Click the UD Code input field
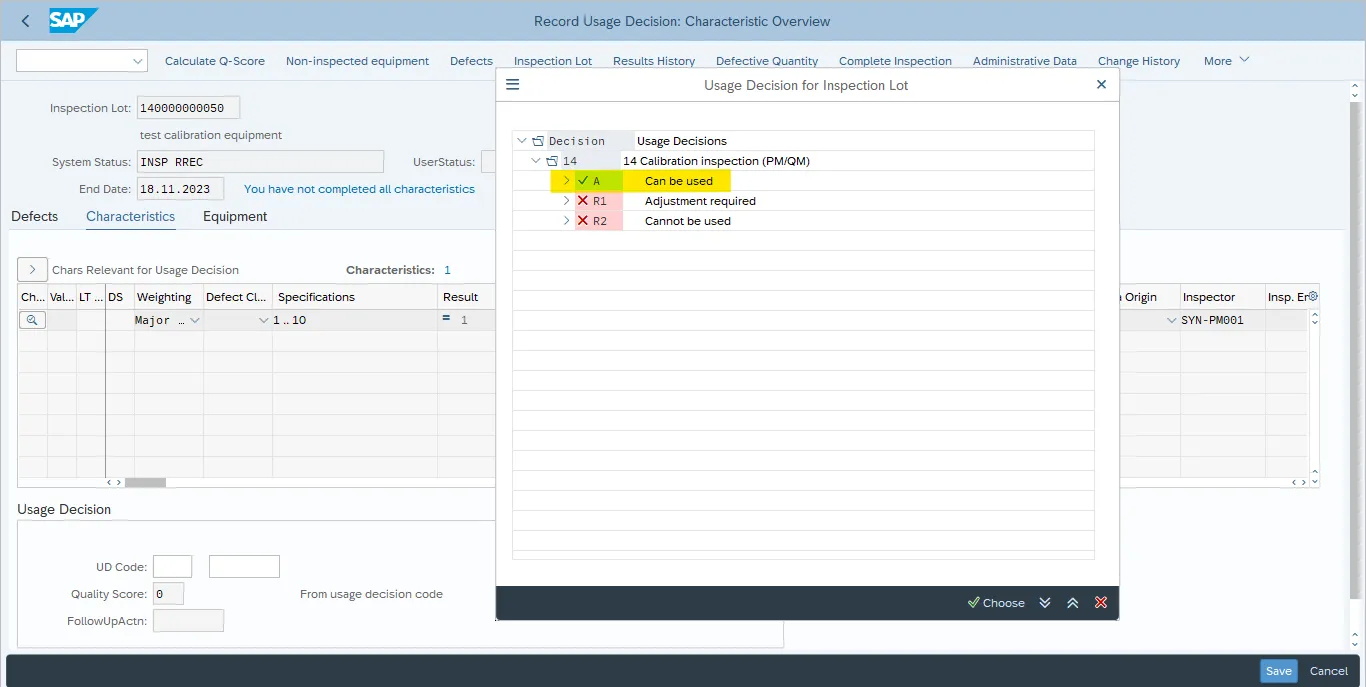This screenshot has height=687, width=1366. click(x=172, y=567)
